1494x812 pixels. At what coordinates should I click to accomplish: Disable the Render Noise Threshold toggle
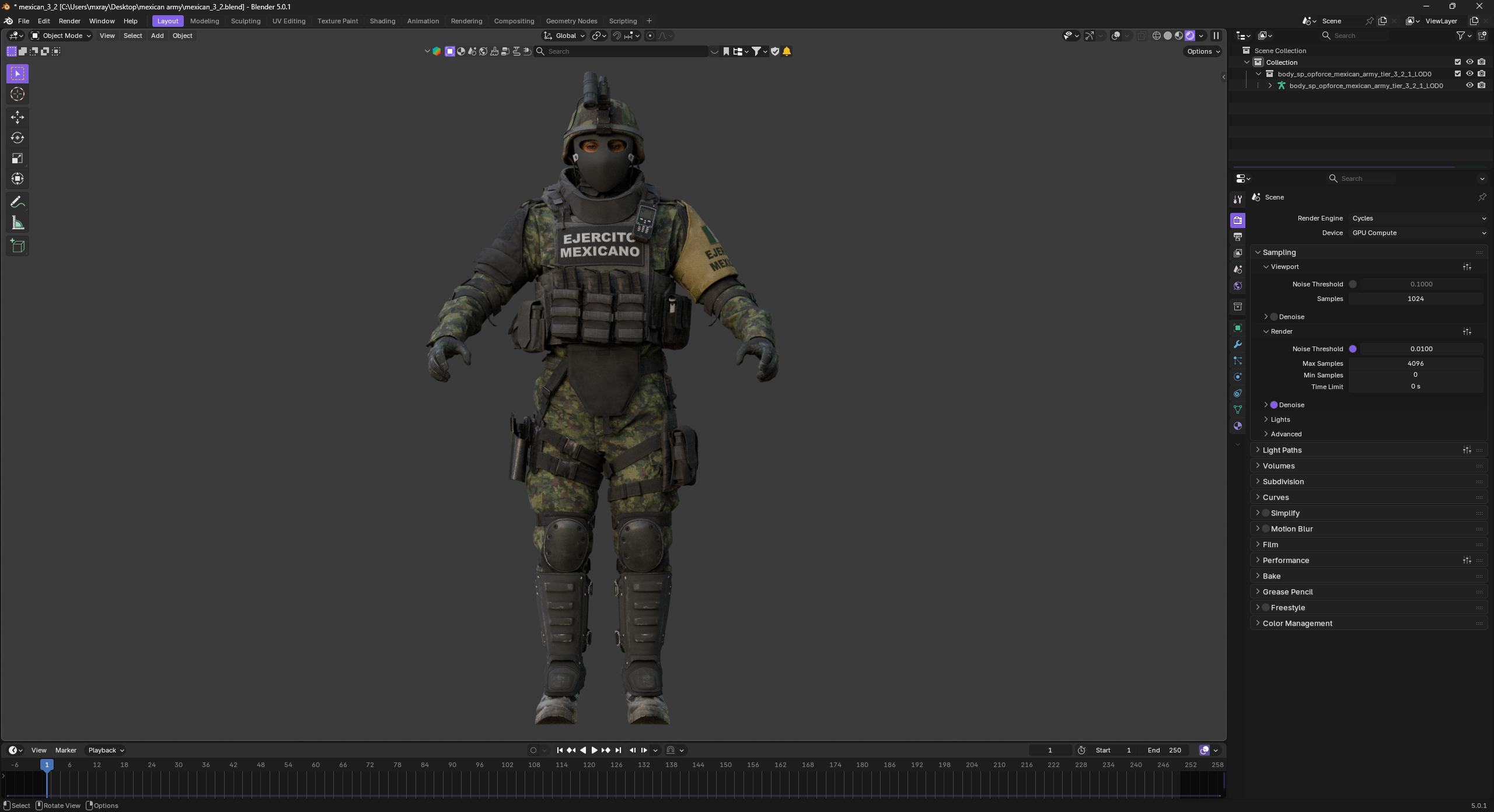1353,349
